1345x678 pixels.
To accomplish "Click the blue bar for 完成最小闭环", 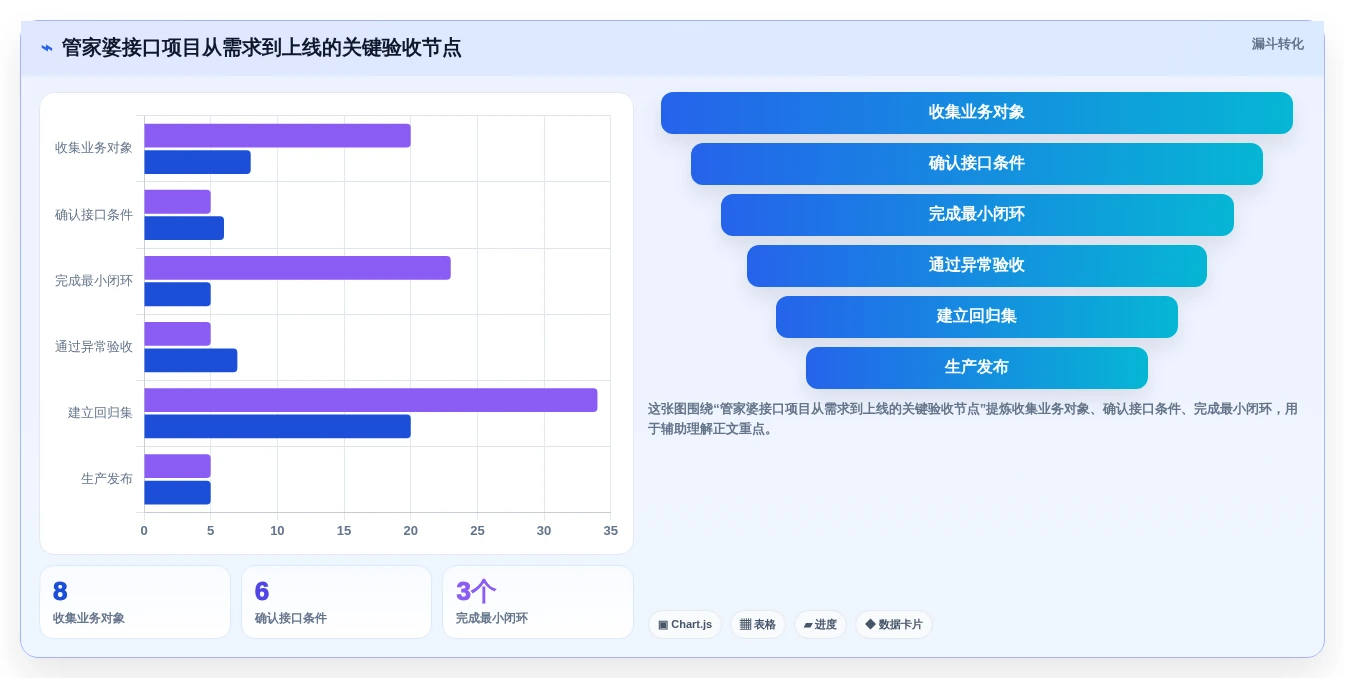I will tap(177, 294).
